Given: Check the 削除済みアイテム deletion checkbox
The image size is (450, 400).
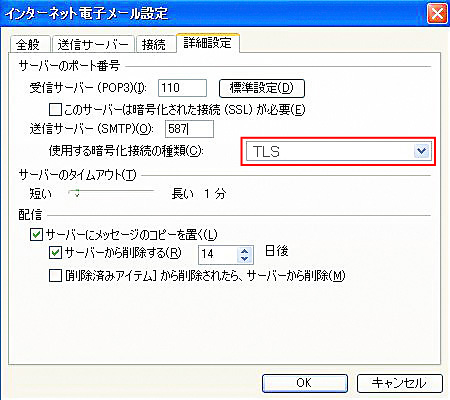Looking at the screenshot, I should pyautogui.click(x=55, y=275).
